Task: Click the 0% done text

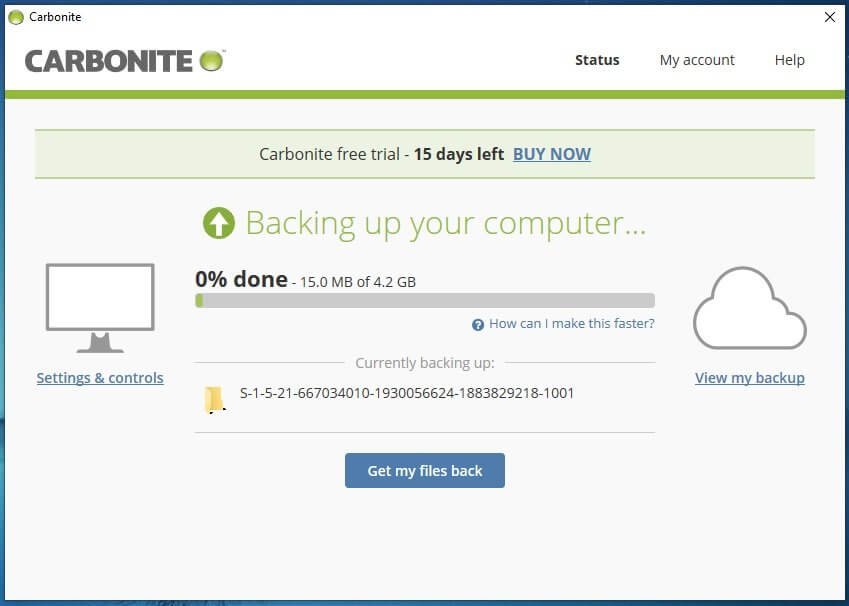Action: click(241, 279)
